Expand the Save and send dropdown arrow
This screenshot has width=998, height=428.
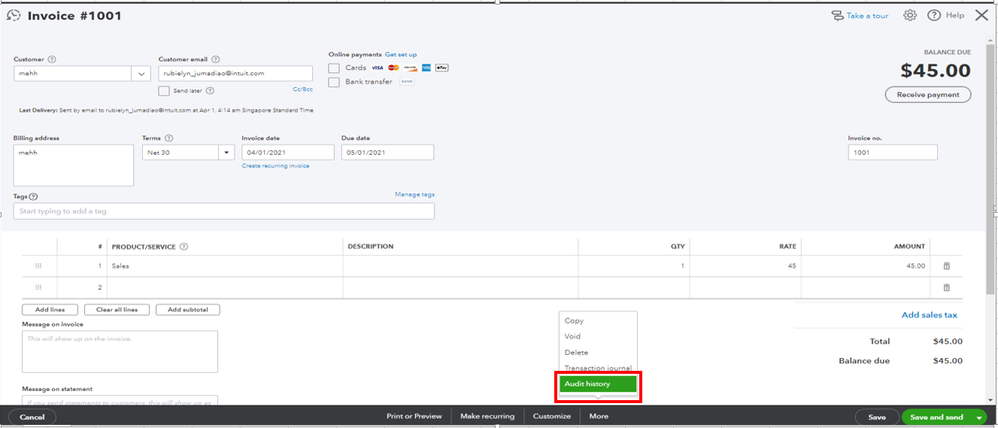(x=979, y=418)
